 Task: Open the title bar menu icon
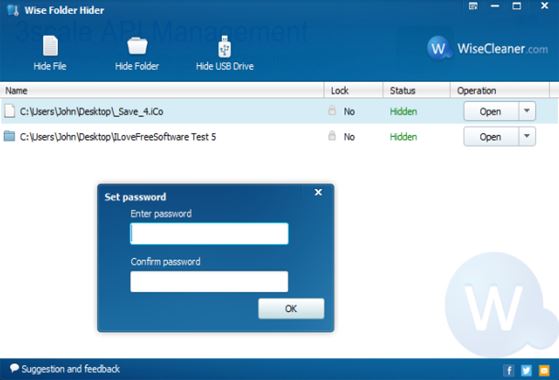click(x=473, y=6)
